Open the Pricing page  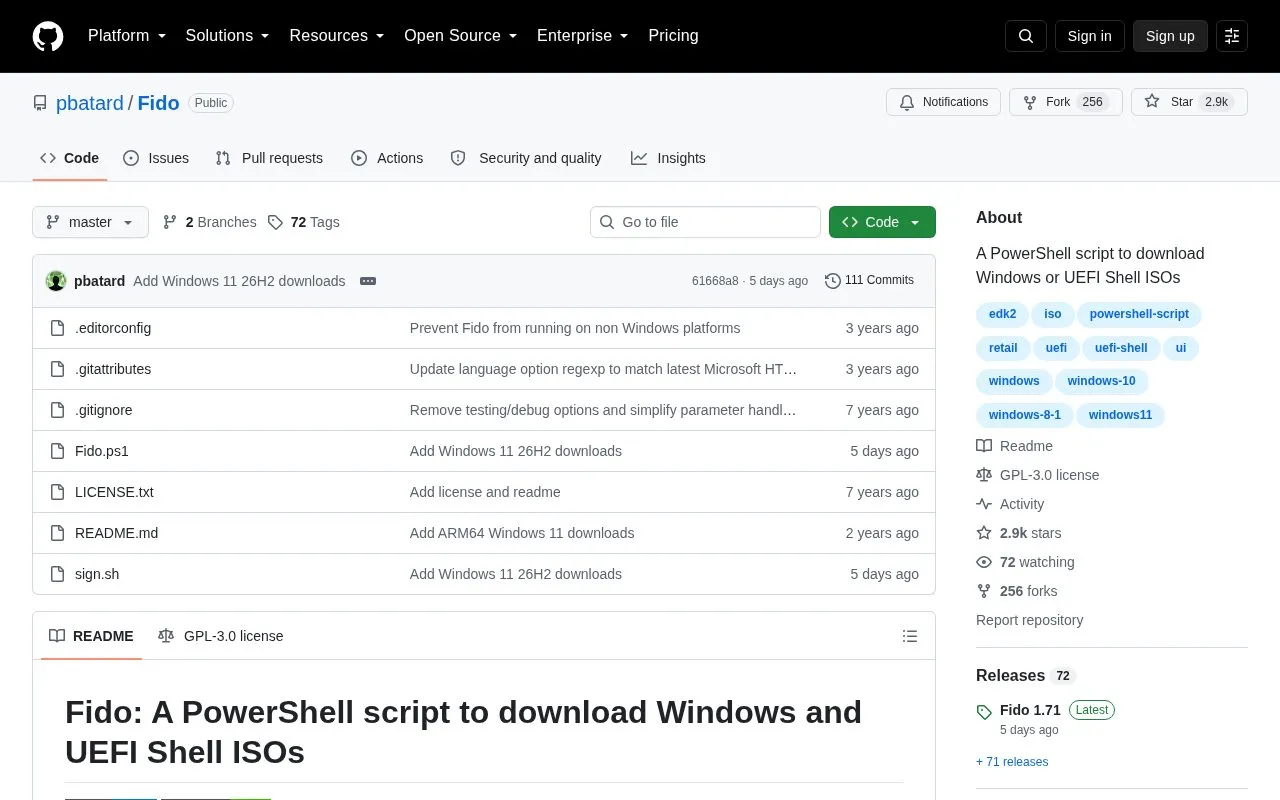[673, 36]
